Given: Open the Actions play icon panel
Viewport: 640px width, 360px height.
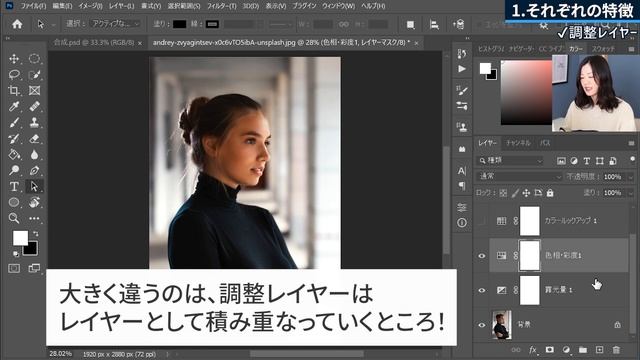Looking at the screenshot, I should click(x=462, y=69).
